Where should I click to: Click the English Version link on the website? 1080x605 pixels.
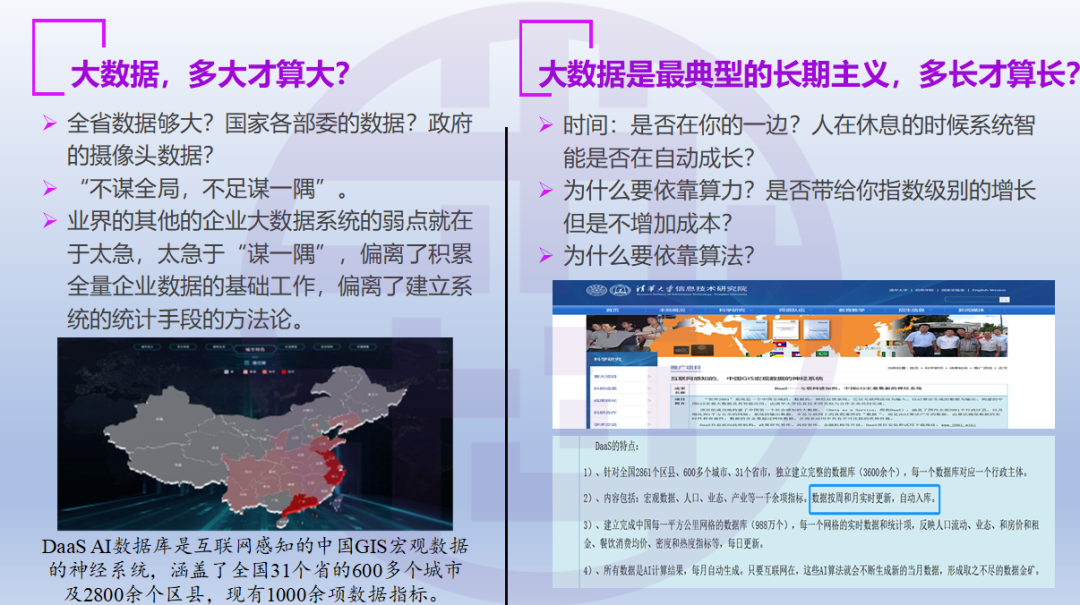pyautogui.click(x=988, y=290)
